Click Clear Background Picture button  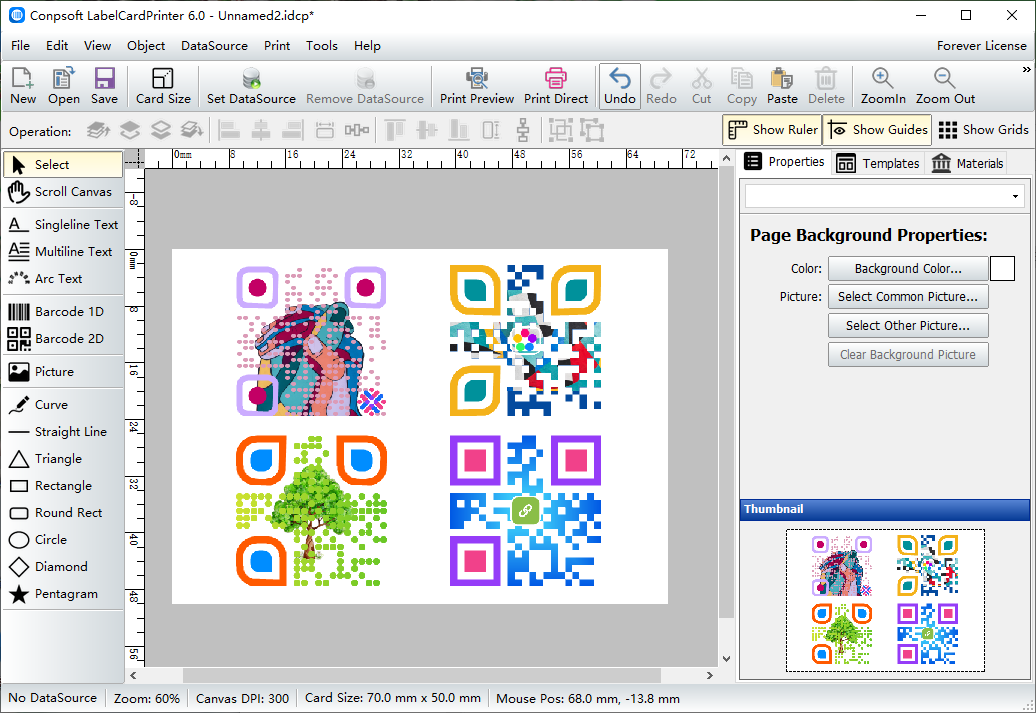[908, 355]
